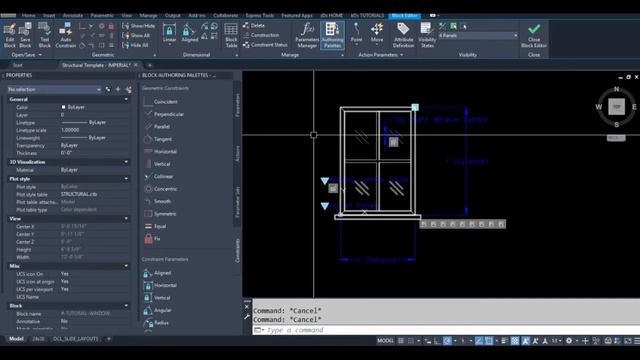Toggle grid display in status bar
The image size is (640, 360).
click(x=401, y=340)
